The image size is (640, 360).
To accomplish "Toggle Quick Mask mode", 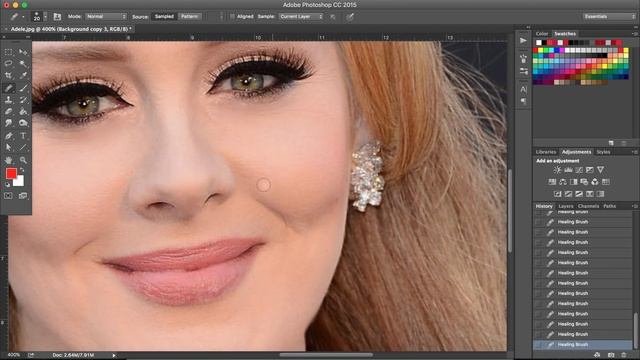I will tap(9, 196).
